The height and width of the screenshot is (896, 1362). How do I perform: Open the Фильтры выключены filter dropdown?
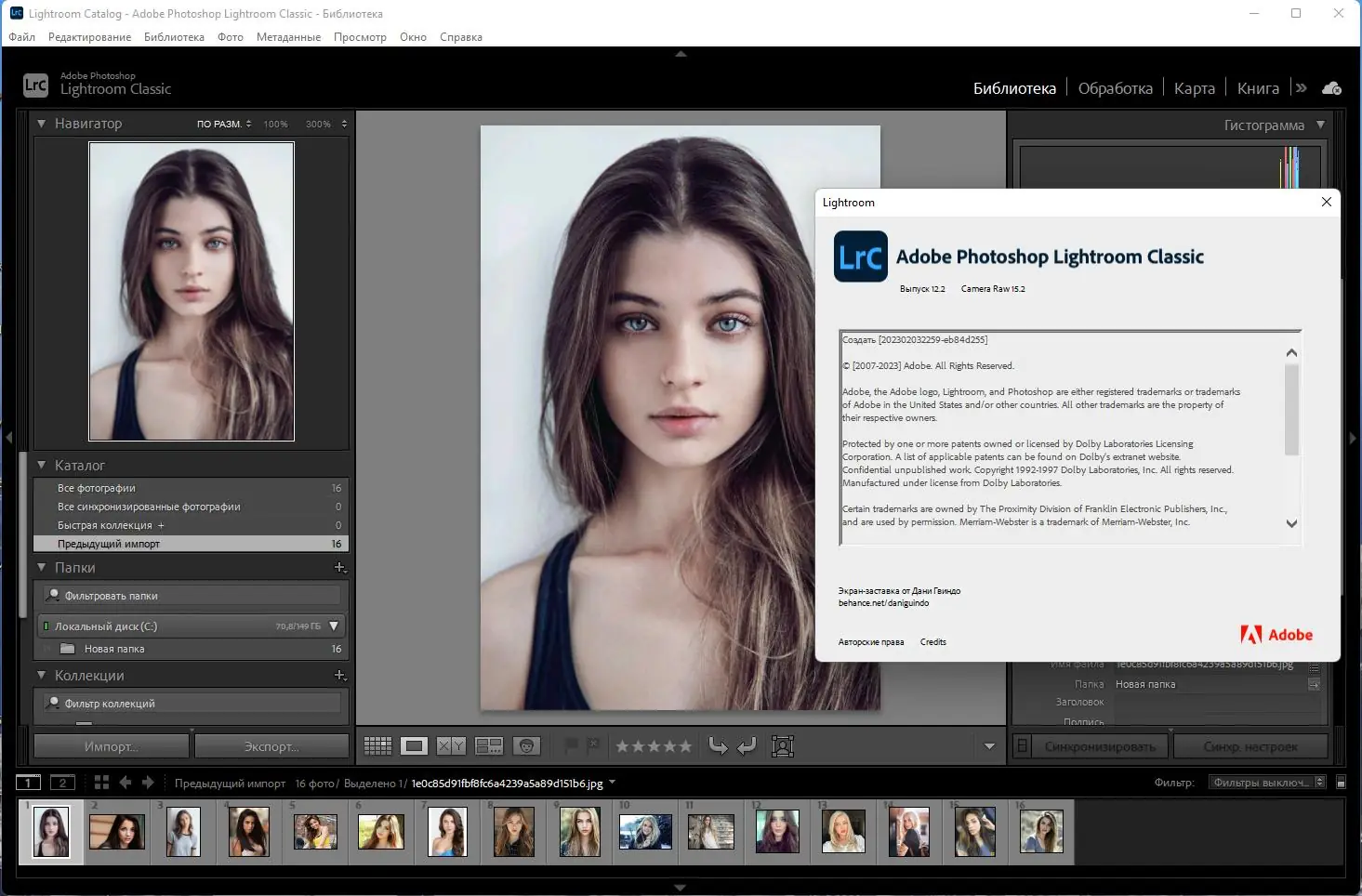pyautogui.click(x=1266, y=783)
